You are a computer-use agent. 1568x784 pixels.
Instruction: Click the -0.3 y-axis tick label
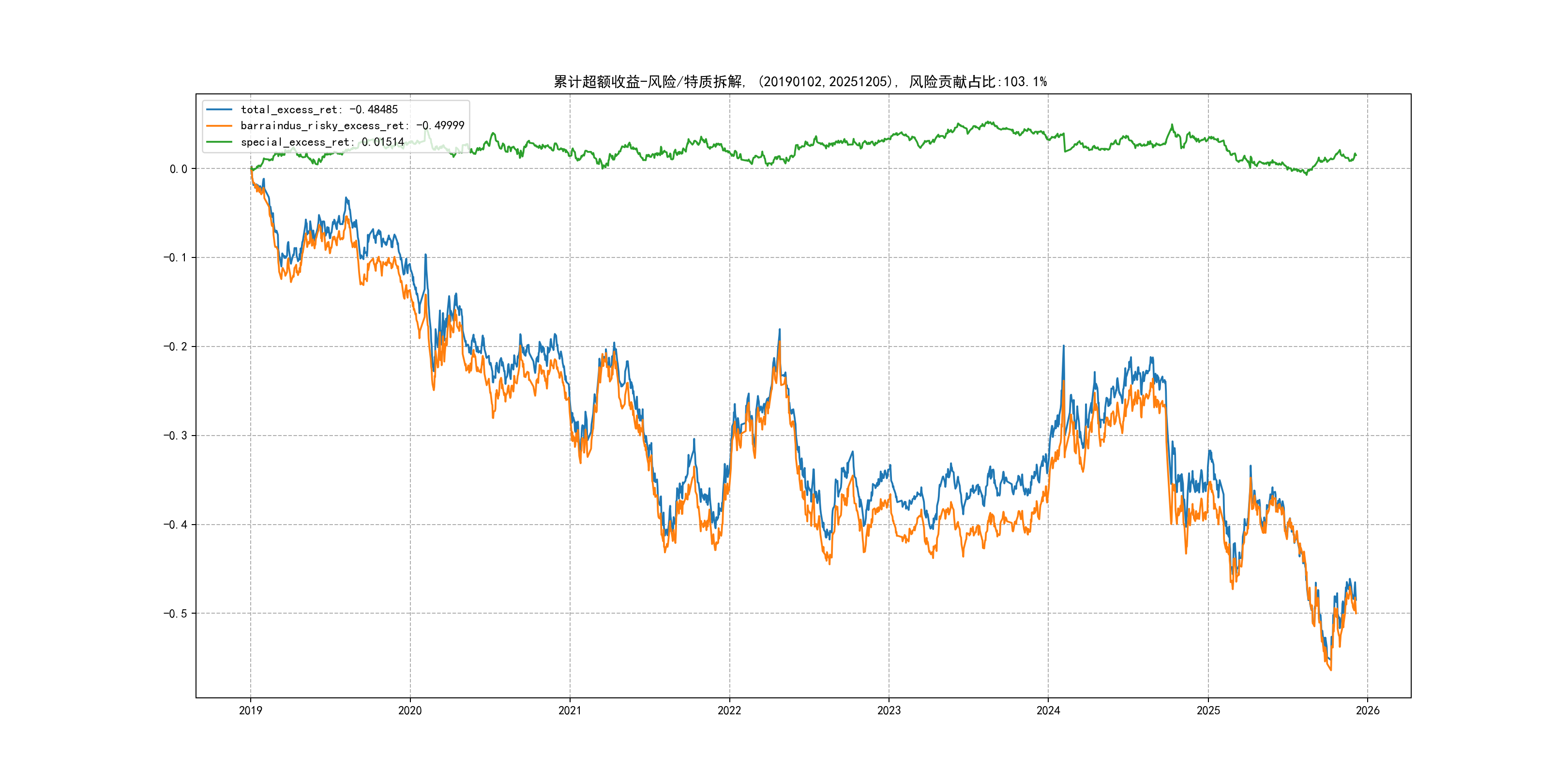coord(175,436)
